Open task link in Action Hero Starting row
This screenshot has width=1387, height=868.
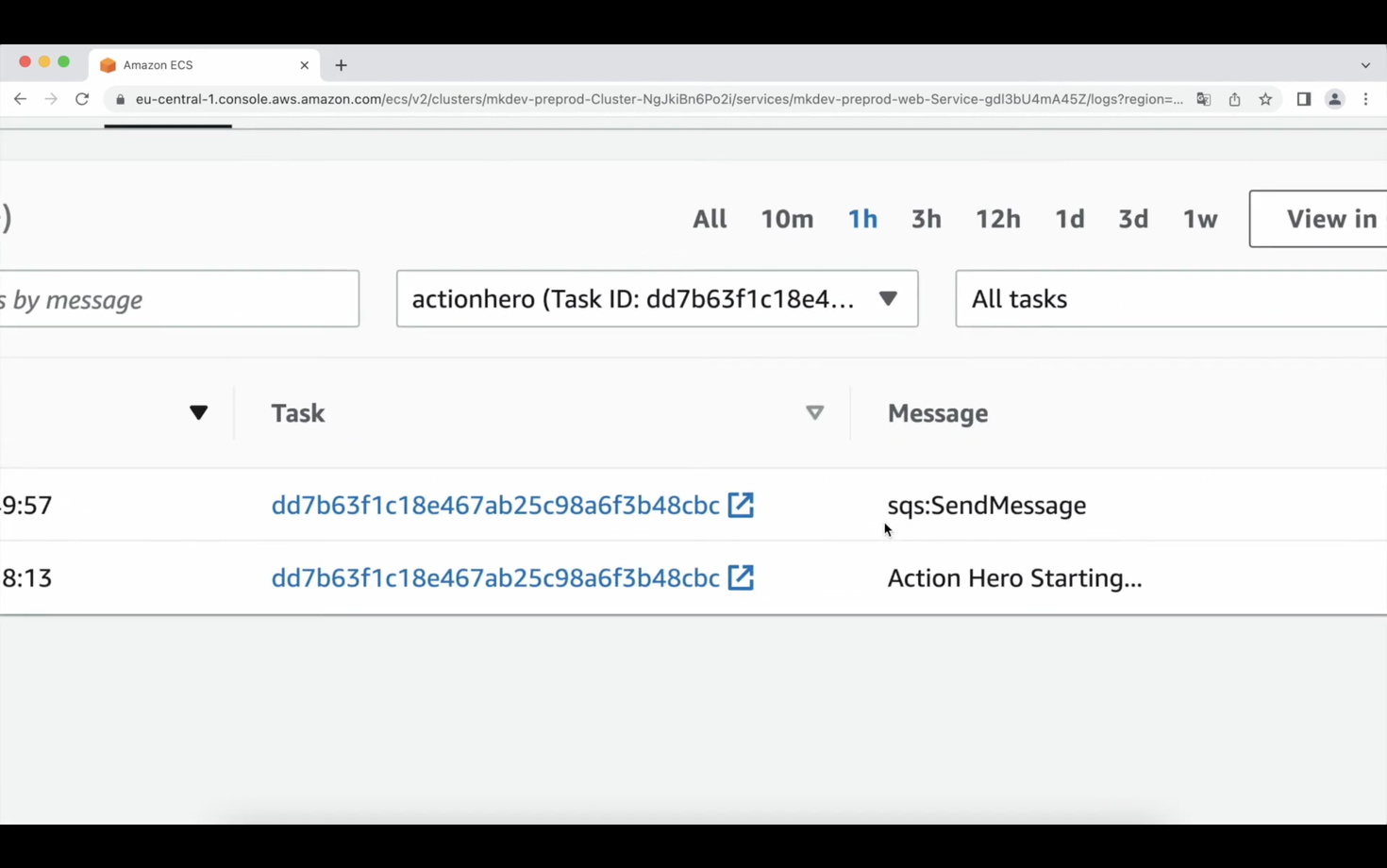[495, 577]
